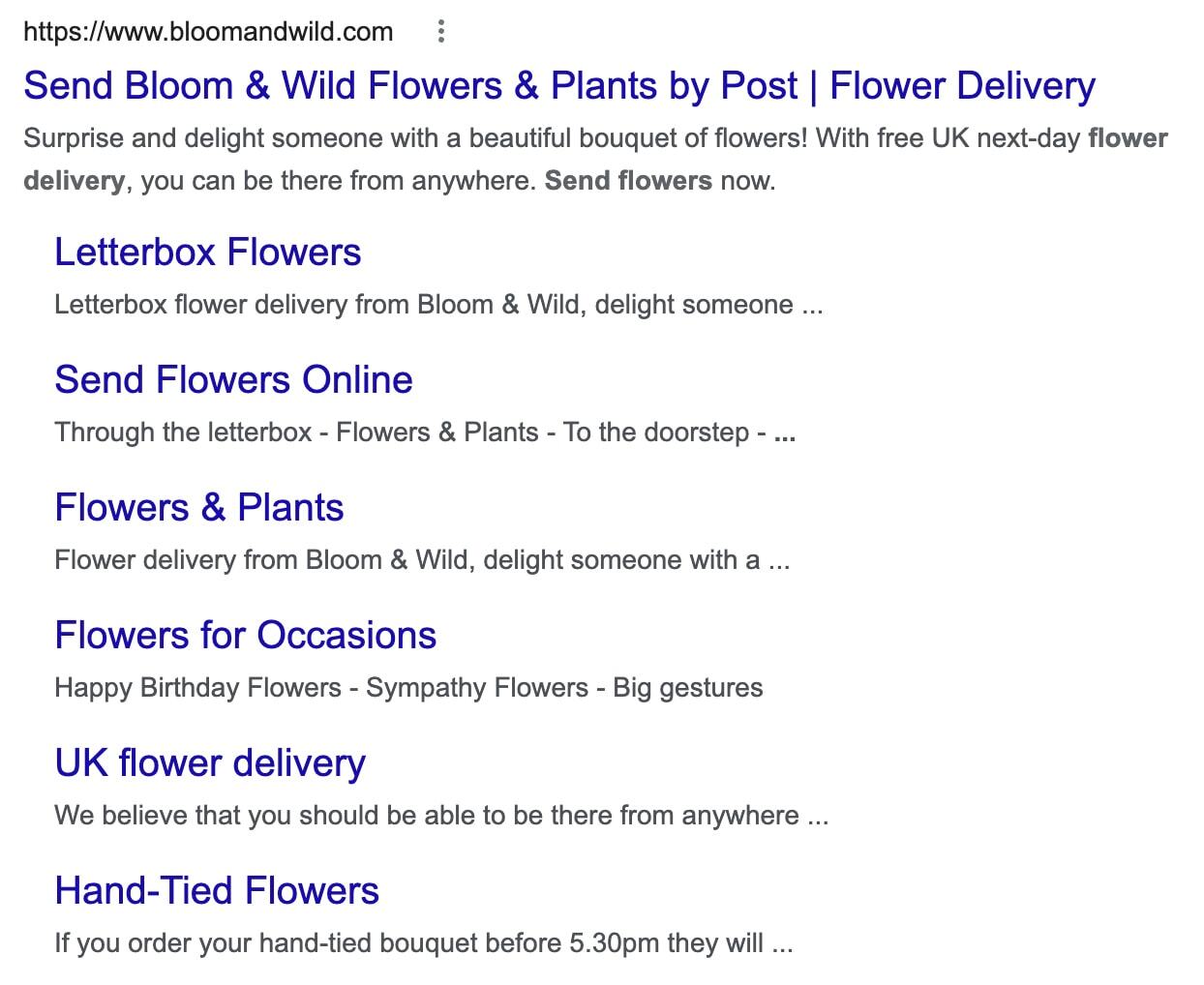Click the 'Flower delivery from Bloom & Wild' description

coord(421,560)
